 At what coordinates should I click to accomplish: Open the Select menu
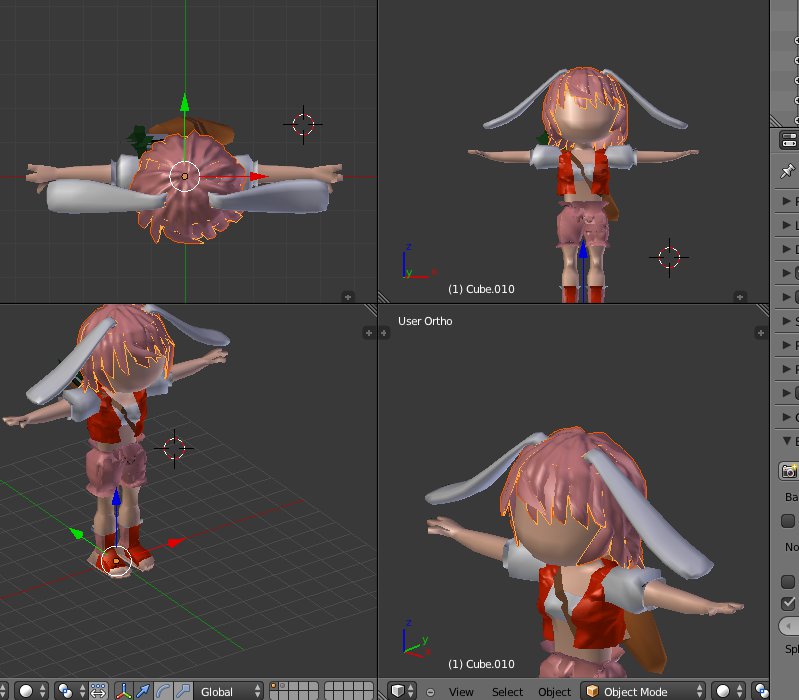[508, 692]
